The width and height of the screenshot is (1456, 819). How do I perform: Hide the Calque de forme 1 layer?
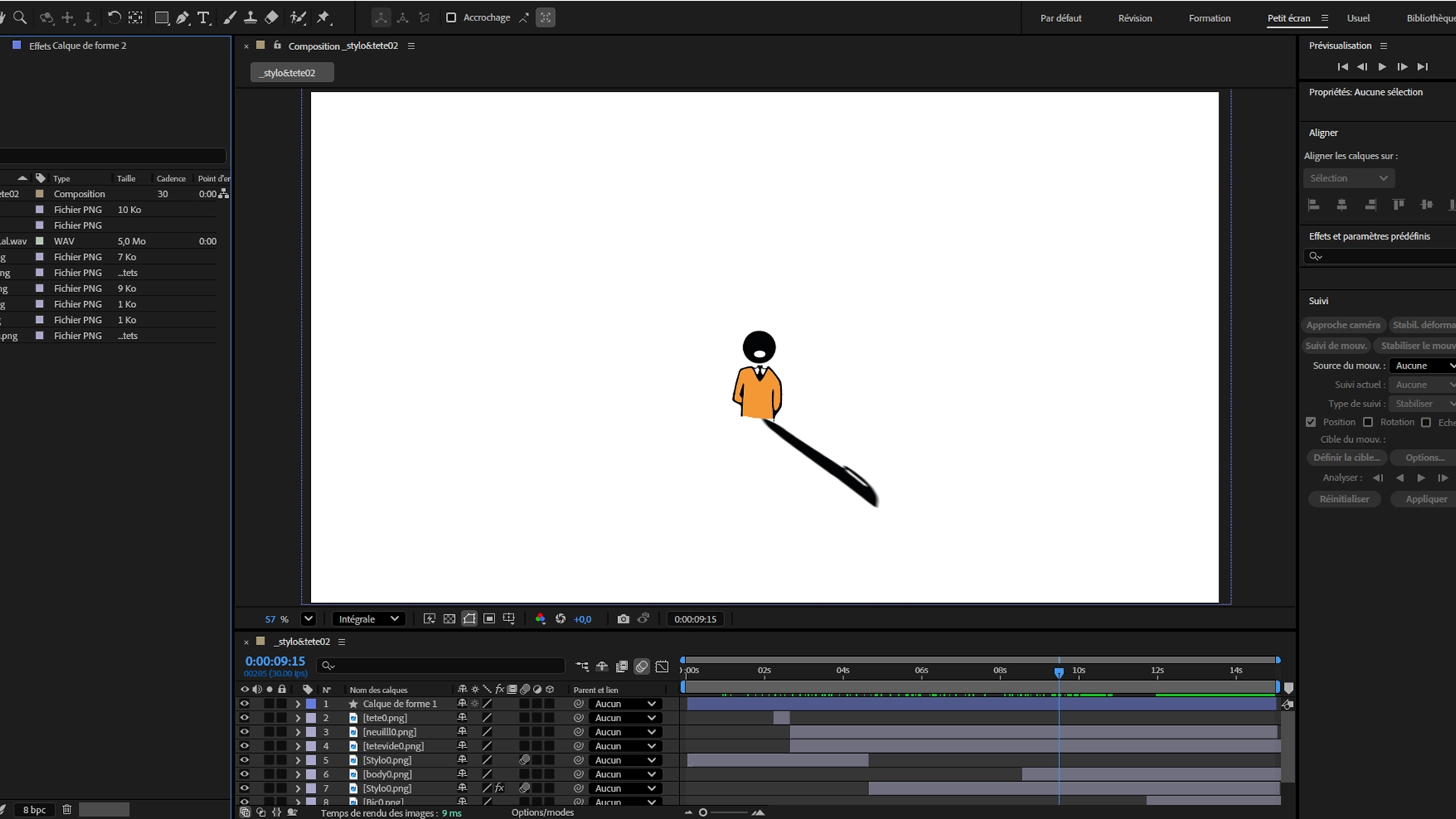244,704
